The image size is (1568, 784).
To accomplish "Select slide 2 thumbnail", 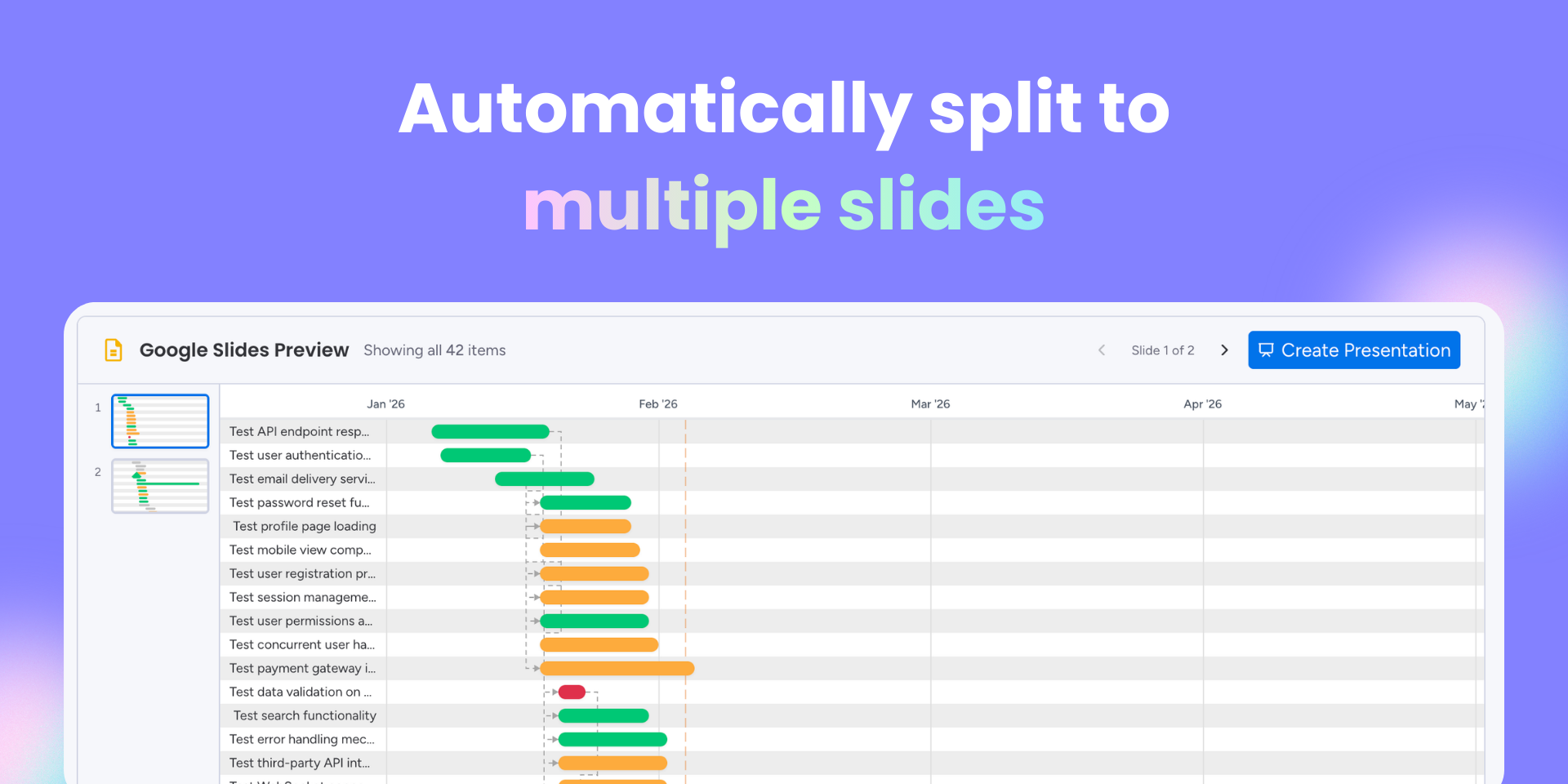I will click(x=160, y=486).
